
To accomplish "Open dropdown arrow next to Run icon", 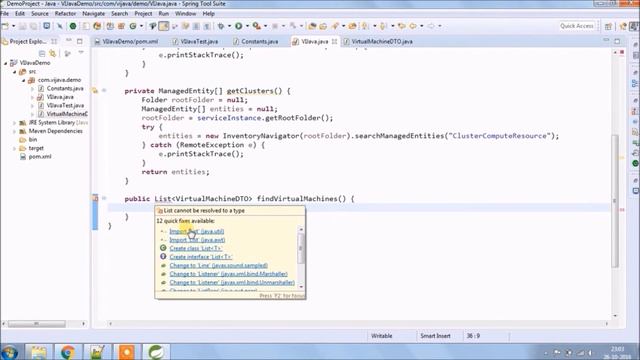I will click(247, 26).
